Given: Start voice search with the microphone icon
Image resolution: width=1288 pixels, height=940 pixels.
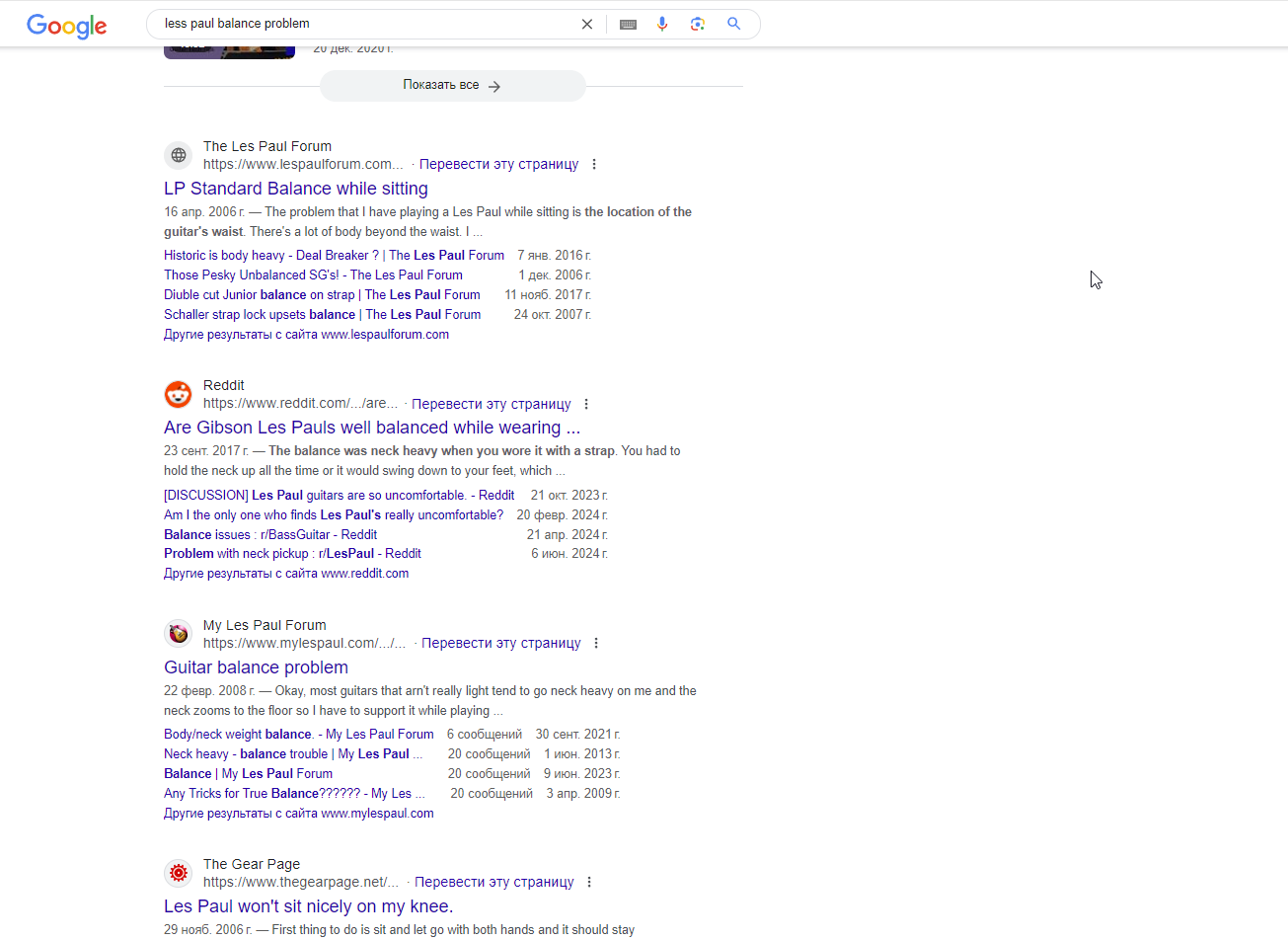Looking at the screenshot, I should [x=662, y=24].
